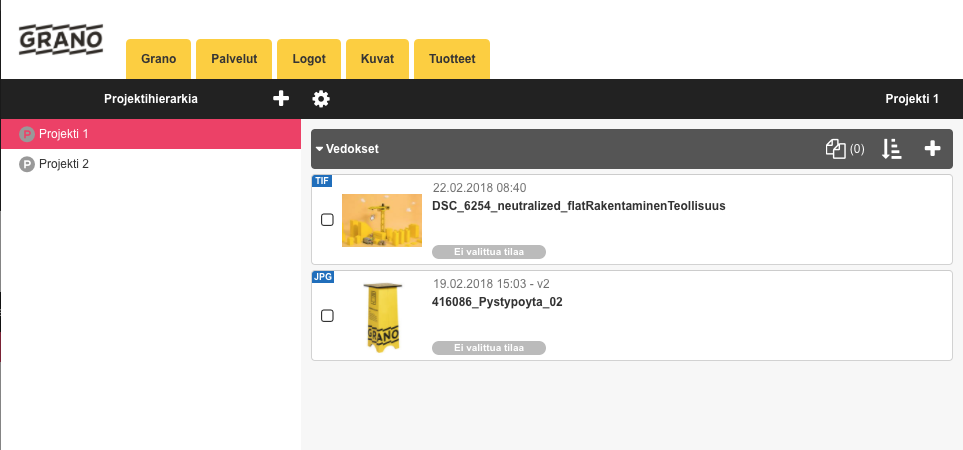The image size is (963, 450).
Task: Switch to the Palvelut tab
Action: [234, 59]
